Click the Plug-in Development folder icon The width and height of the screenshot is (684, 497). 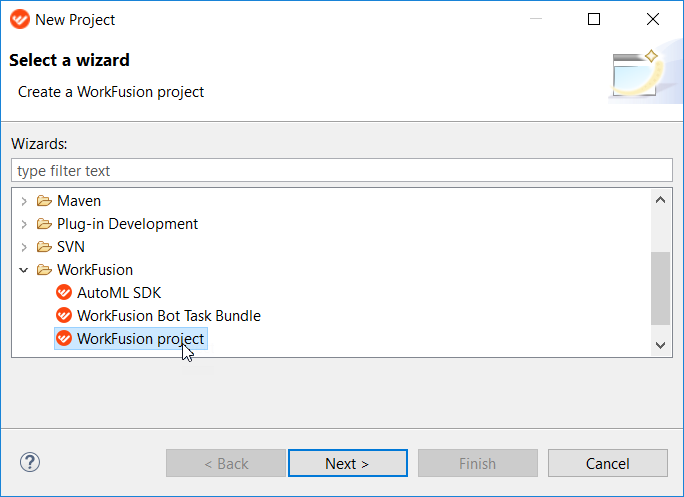point(44,224)
